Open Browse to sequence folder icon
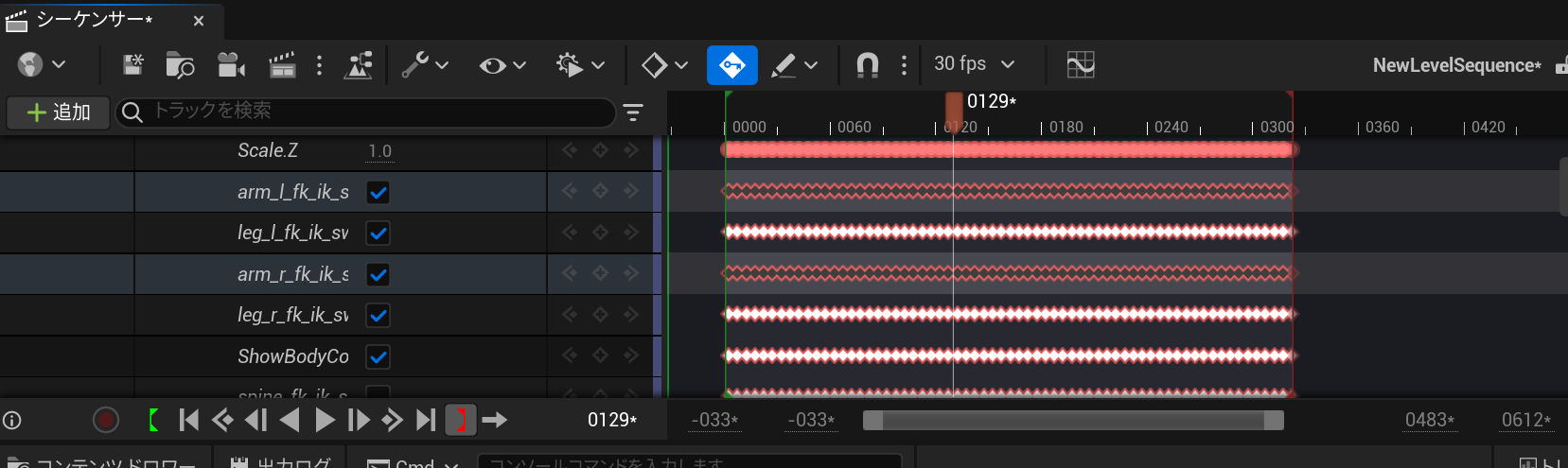1568x468 pixels. (x=179, y=64)
